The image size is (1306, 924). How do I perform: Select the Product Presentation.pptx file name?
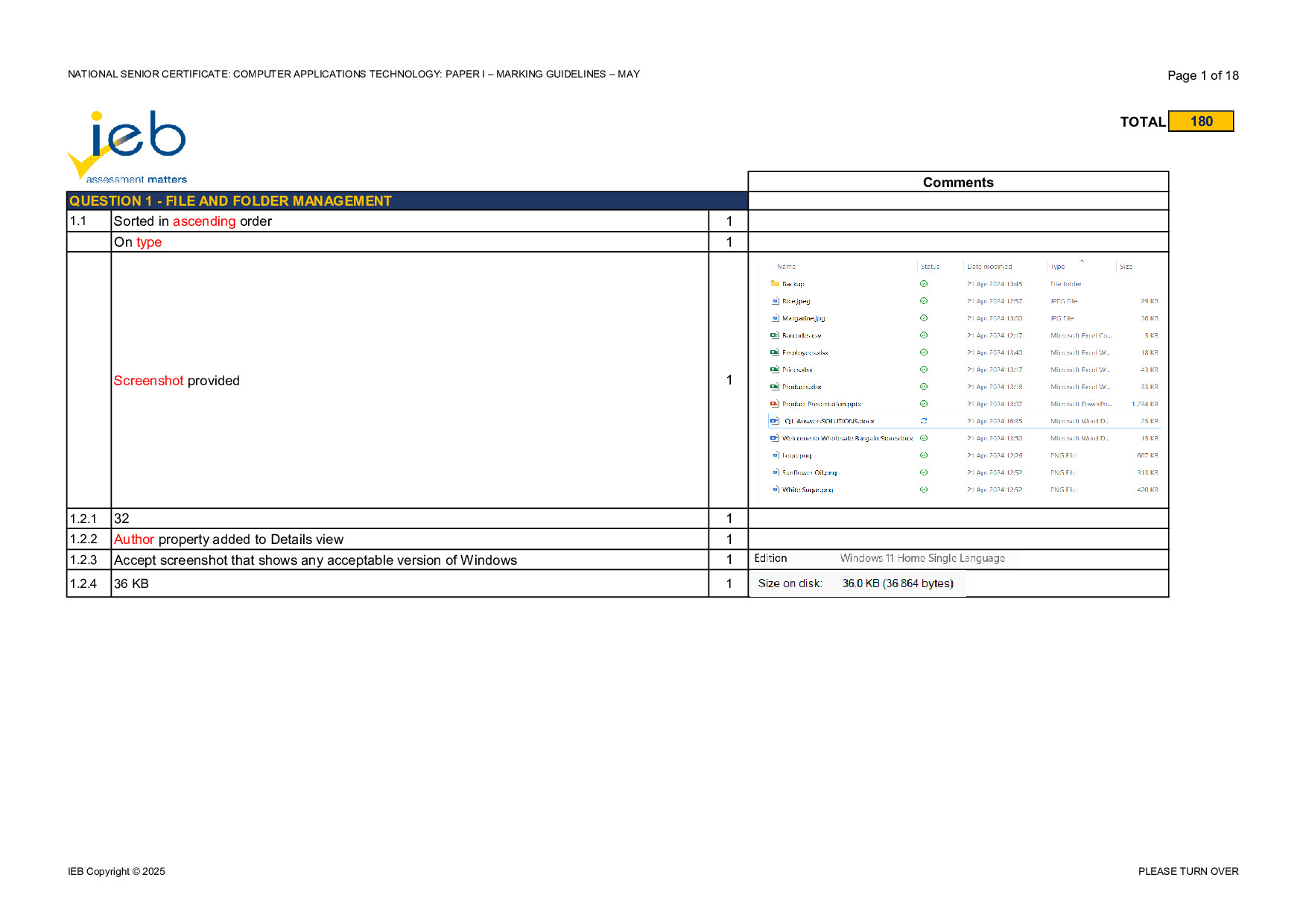point(822,404)
